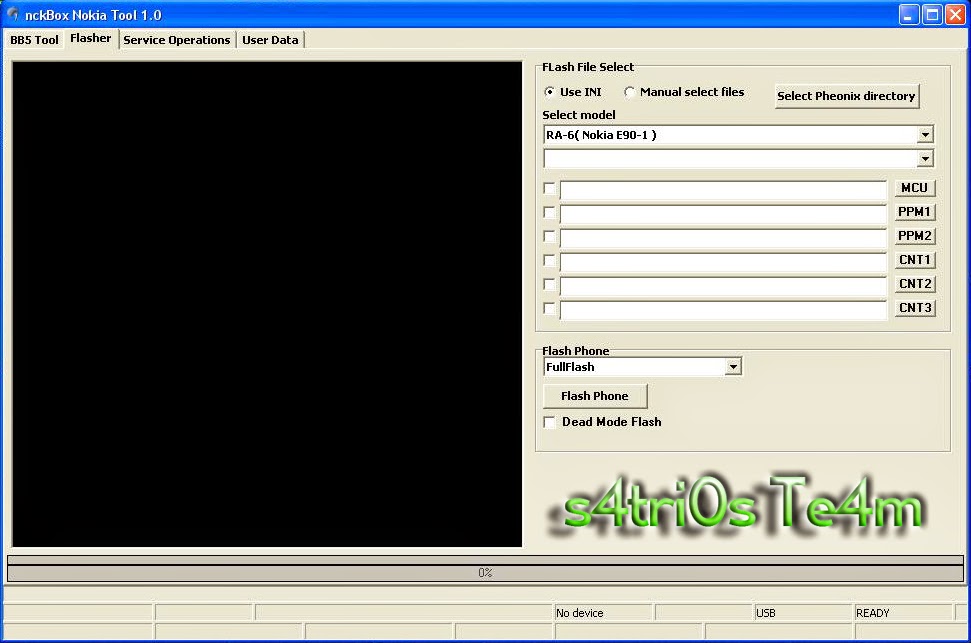
Task: Expand the RA-6 Nokia E90-1 model dropdown
Action: click(x=925, y=134)
